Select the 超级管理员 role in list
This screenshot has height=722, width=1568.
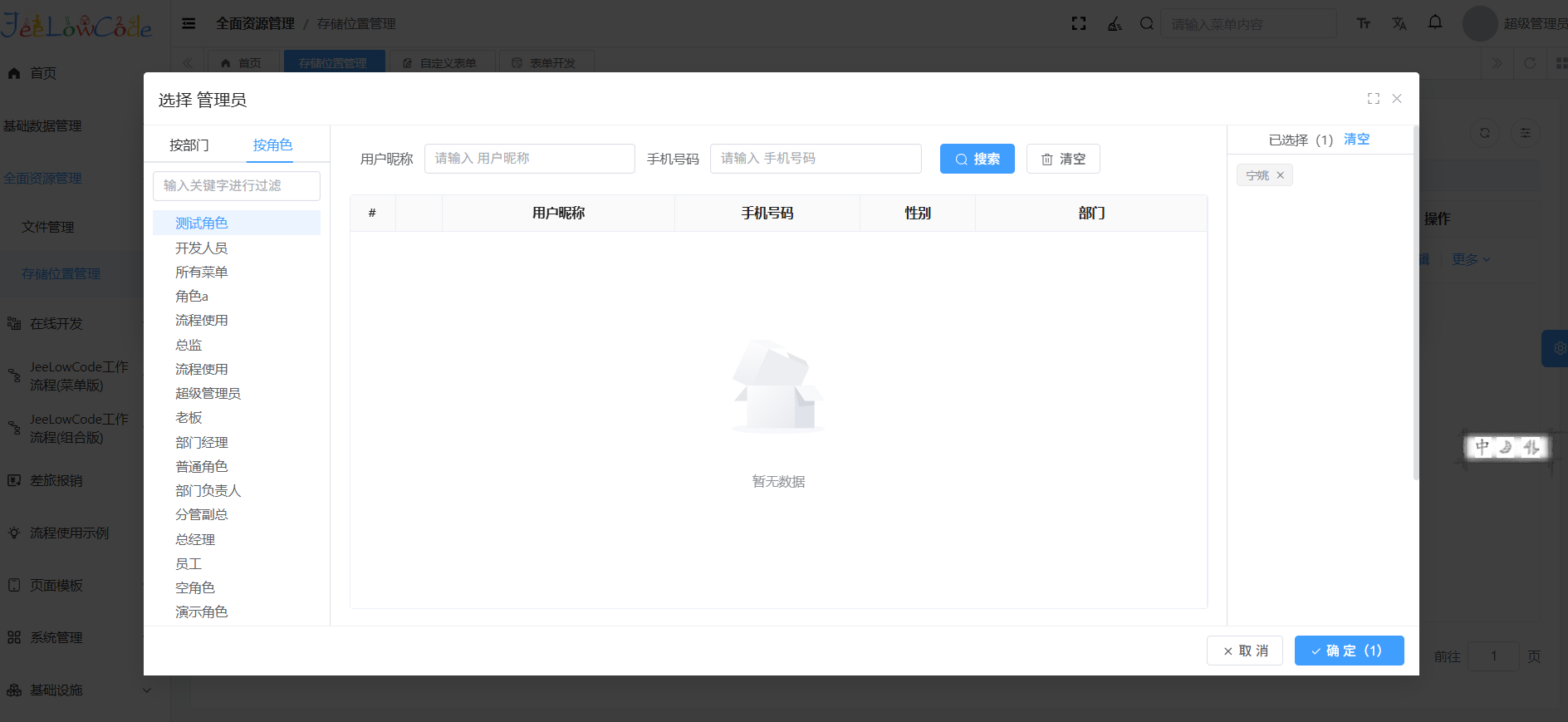click(208, 394)
